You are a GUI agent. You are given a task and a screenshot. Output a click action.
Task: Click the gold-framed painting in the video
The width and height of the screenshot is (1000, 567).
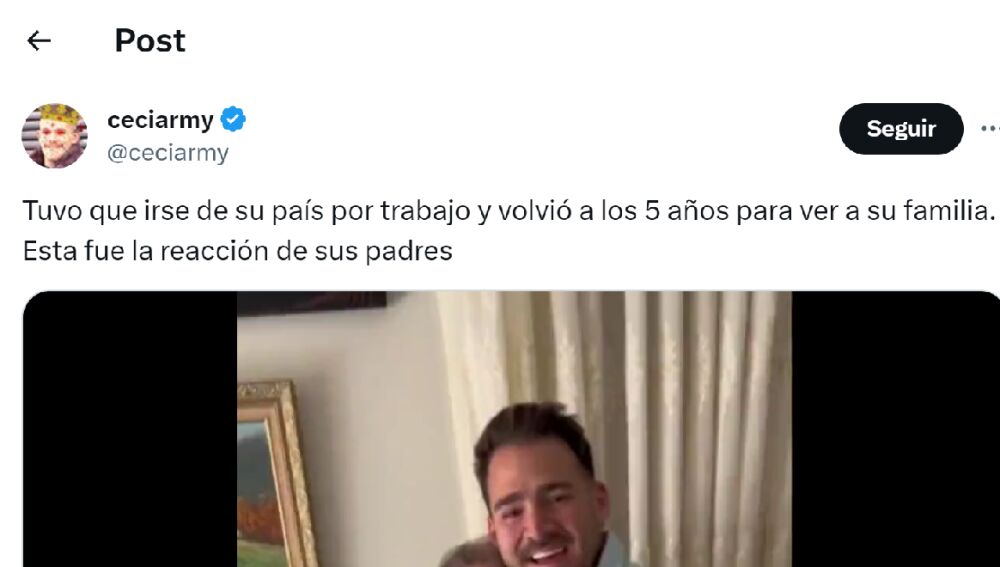coord(274,475)
